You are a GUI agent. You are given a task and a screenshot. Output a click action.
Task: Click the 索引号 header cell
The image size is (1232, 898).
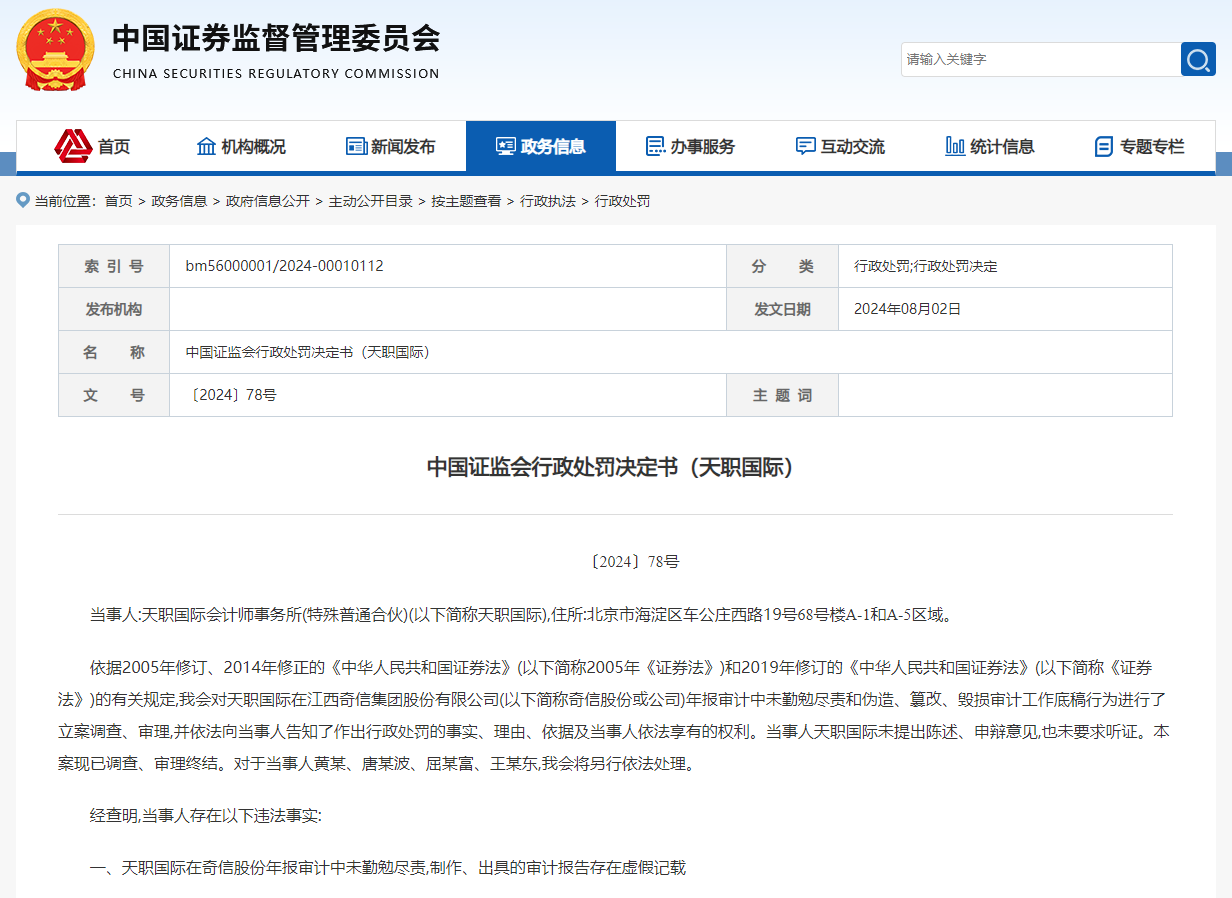coord(114,266)
